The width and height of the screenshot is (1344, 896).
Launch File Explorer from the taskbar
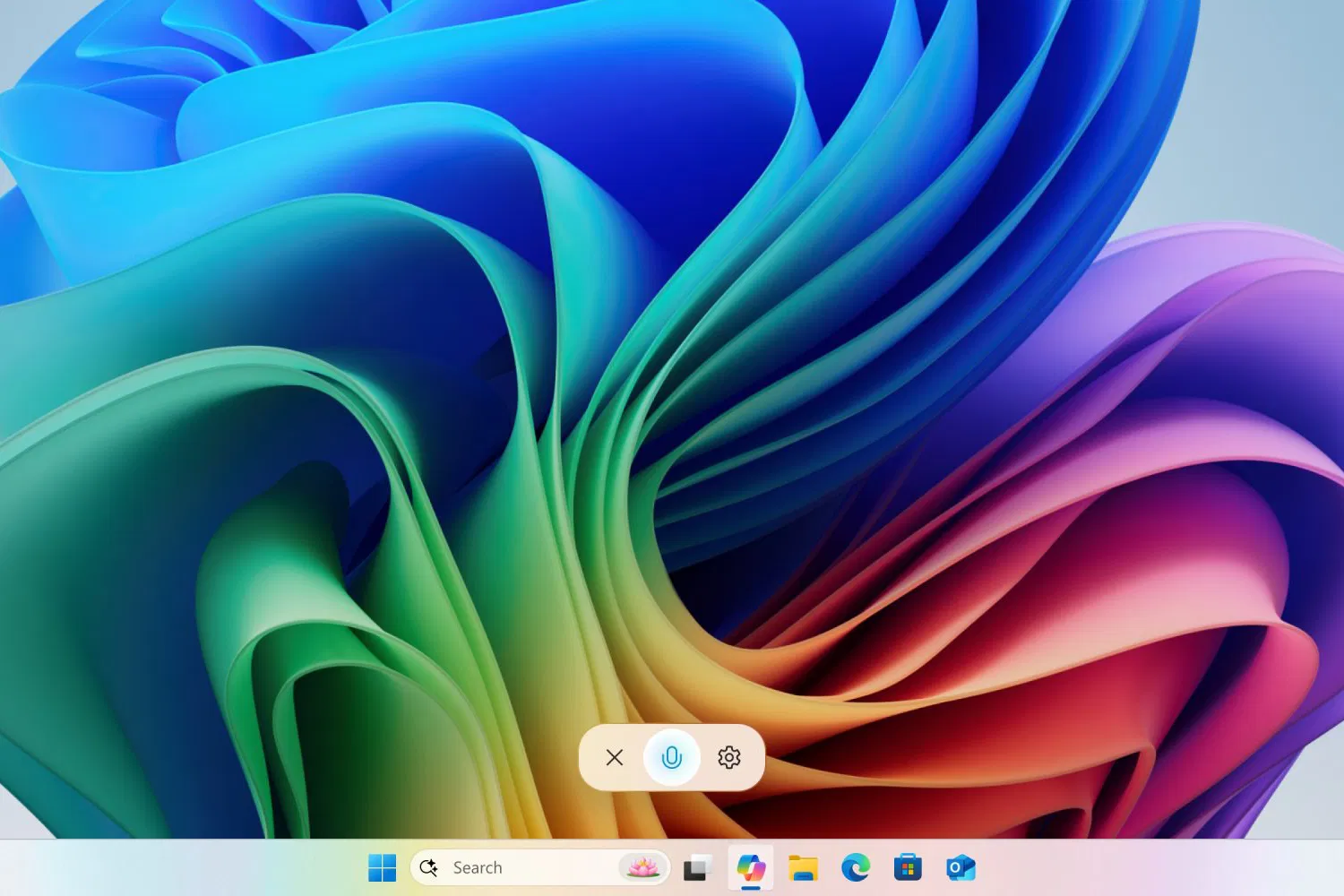pos(803,867)
